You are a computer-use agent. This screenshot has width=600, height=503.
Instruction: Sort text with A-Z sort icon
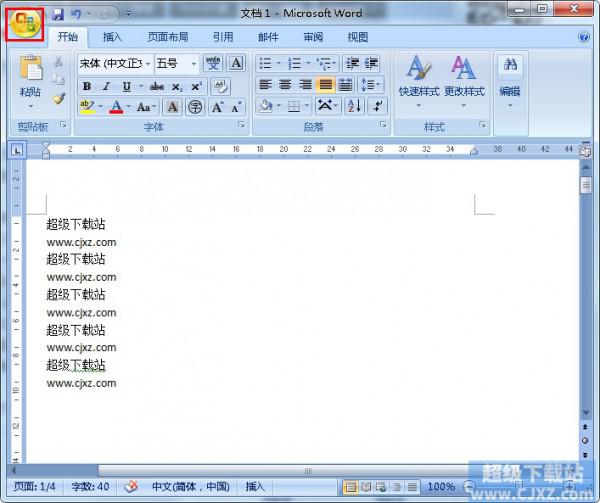pyautogui.click(x=354, y=106)
